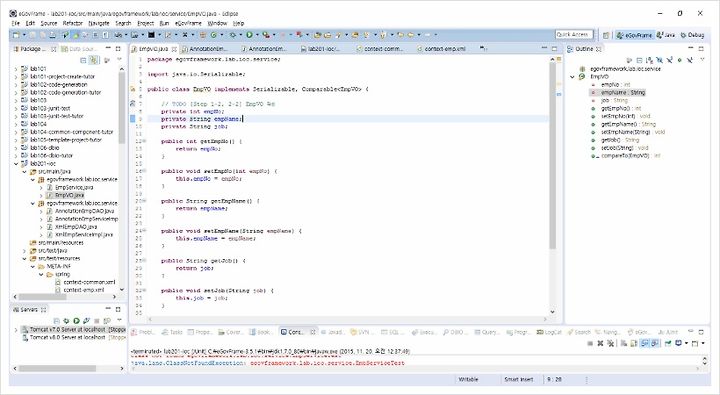720x395 pixels.
Task: Collapse the src/main/java folder
Action: [25, 171]
